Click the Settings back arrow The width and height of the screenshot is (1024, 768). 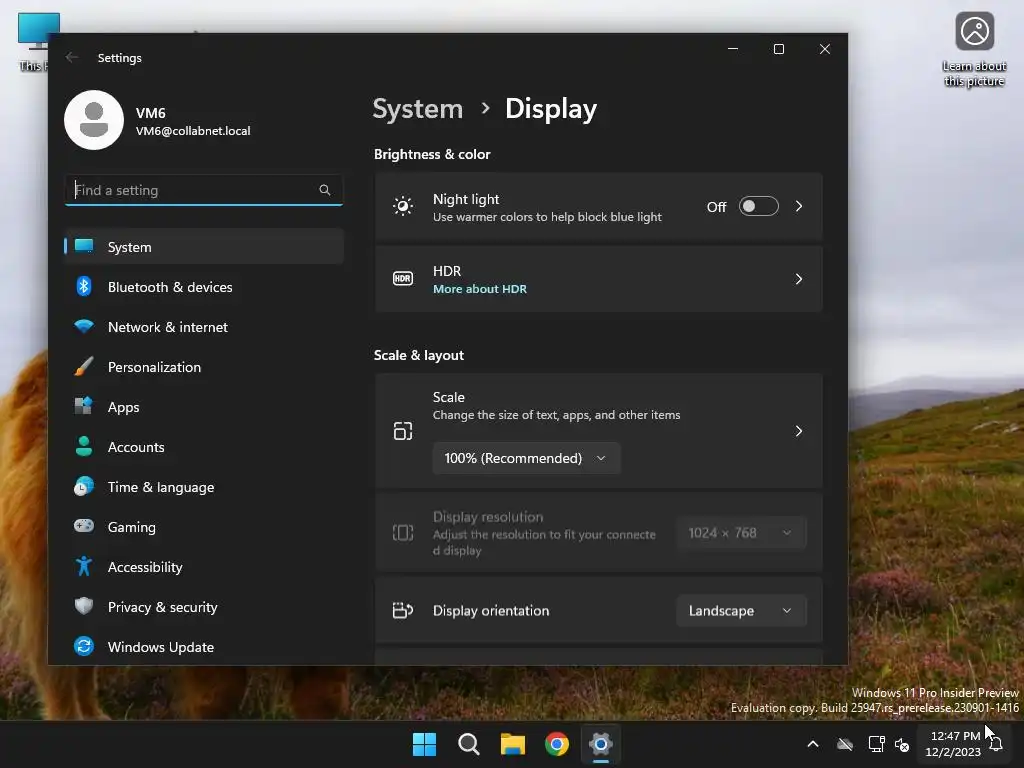coord(72,57)
